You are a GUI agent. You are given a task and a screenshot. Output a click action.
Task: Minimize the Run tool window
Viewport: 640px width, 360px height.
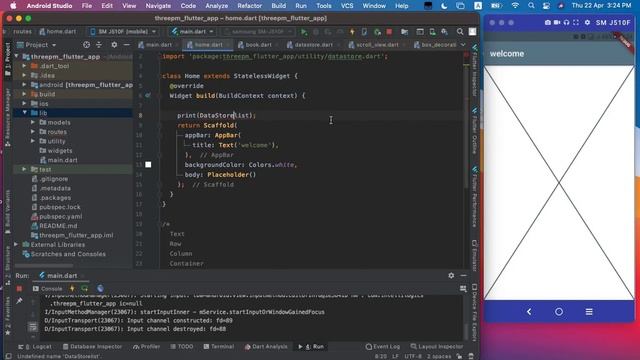(463, 276)
